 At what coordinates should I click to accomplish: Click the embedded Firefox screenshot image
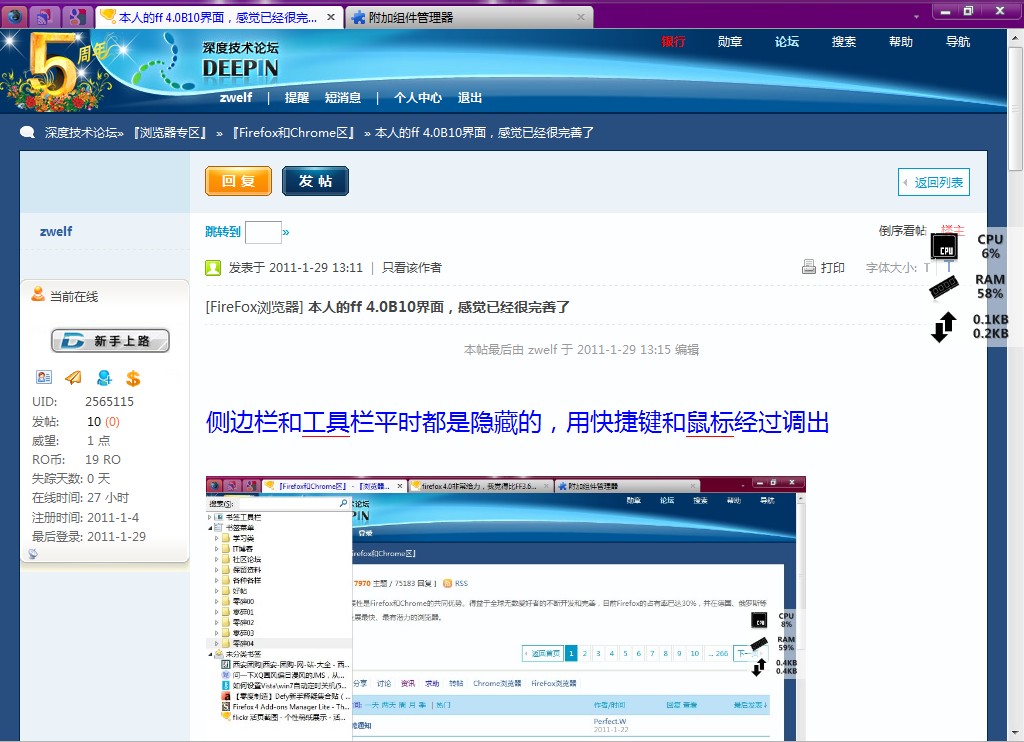coord(505,608)
